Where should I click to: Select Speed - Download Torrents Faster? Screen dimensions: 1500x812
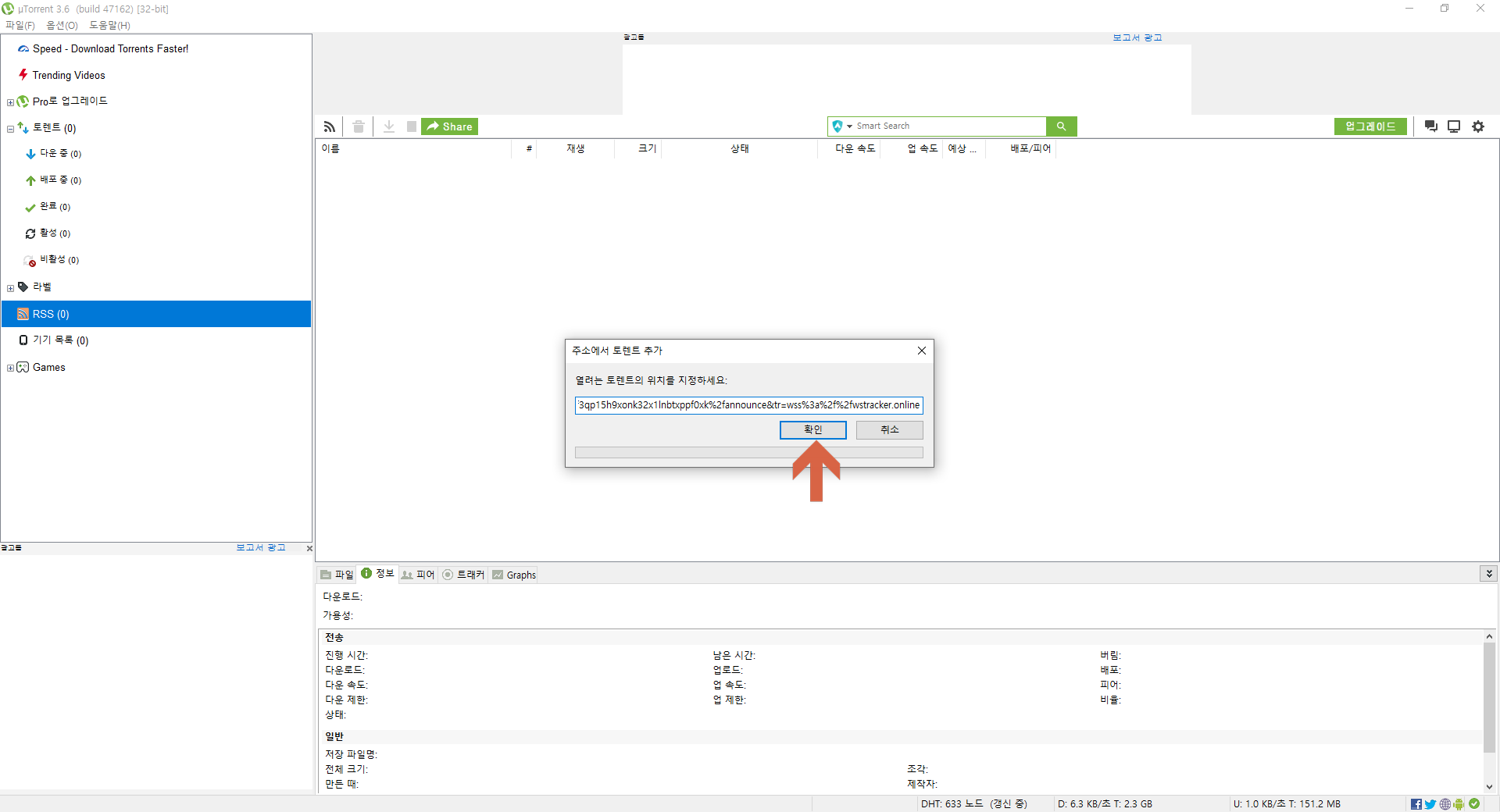[x=110, y=48]
